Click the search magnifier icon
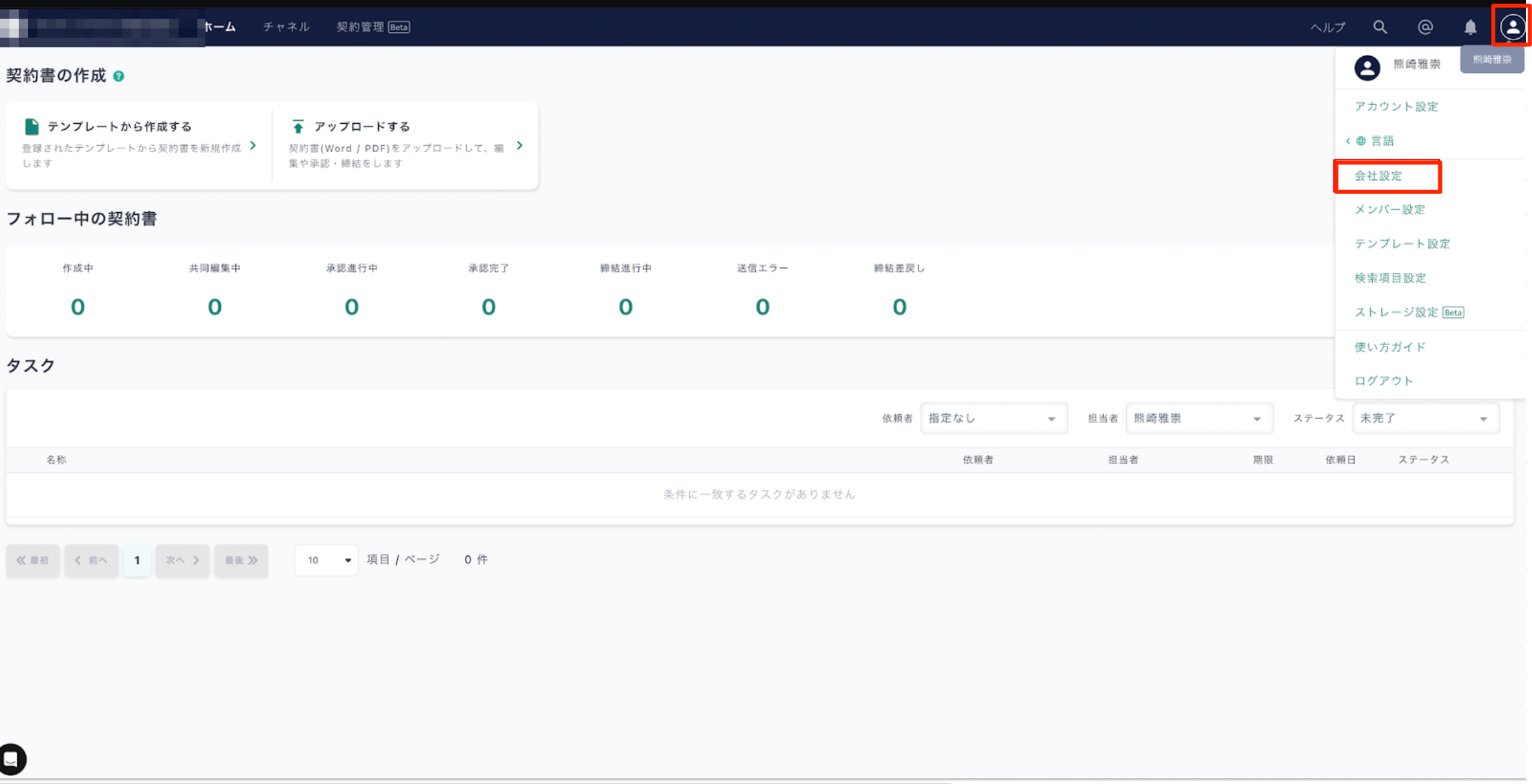The width and height of the screenshot is (1532, 784). click(x=1379, y=27)
